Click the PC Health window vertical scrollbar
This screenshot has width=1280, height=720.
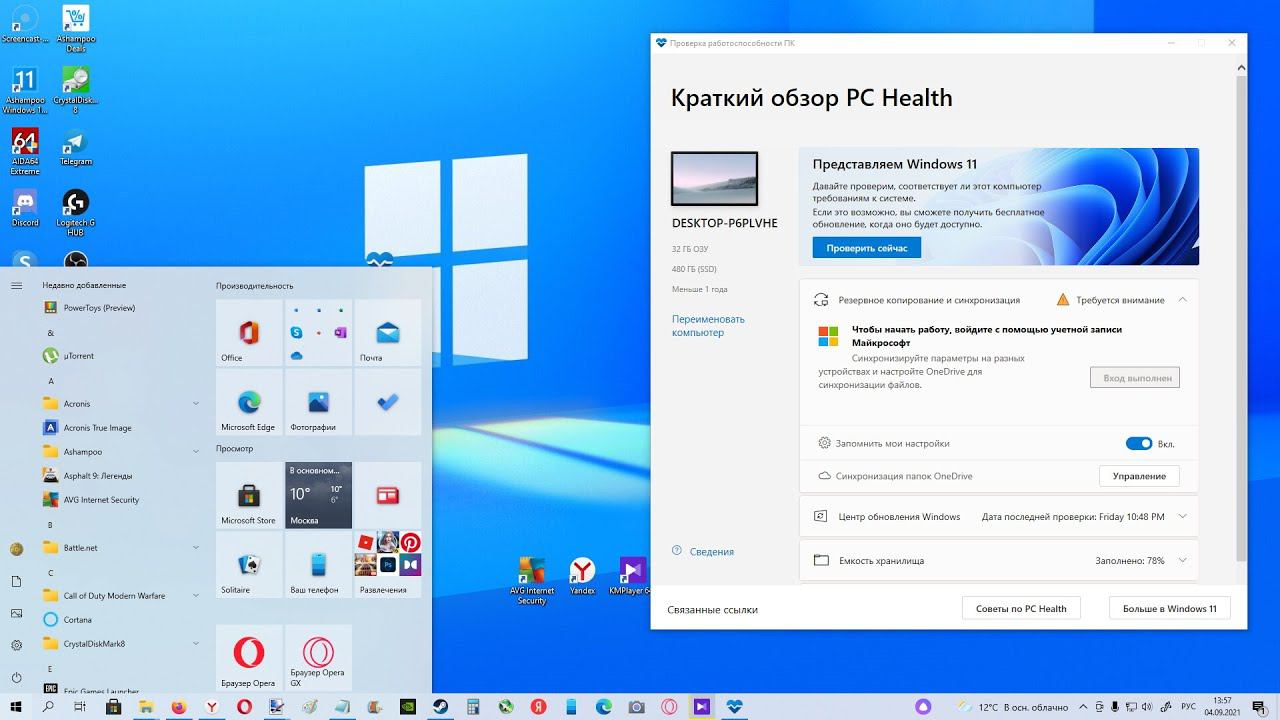pos(1241,316)
